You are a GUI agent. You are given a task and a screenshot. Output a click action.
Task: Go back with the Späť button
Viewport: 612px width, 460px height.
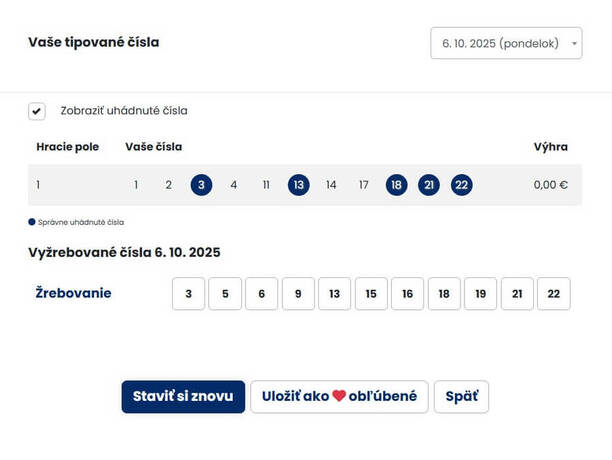tap(461, 397)
